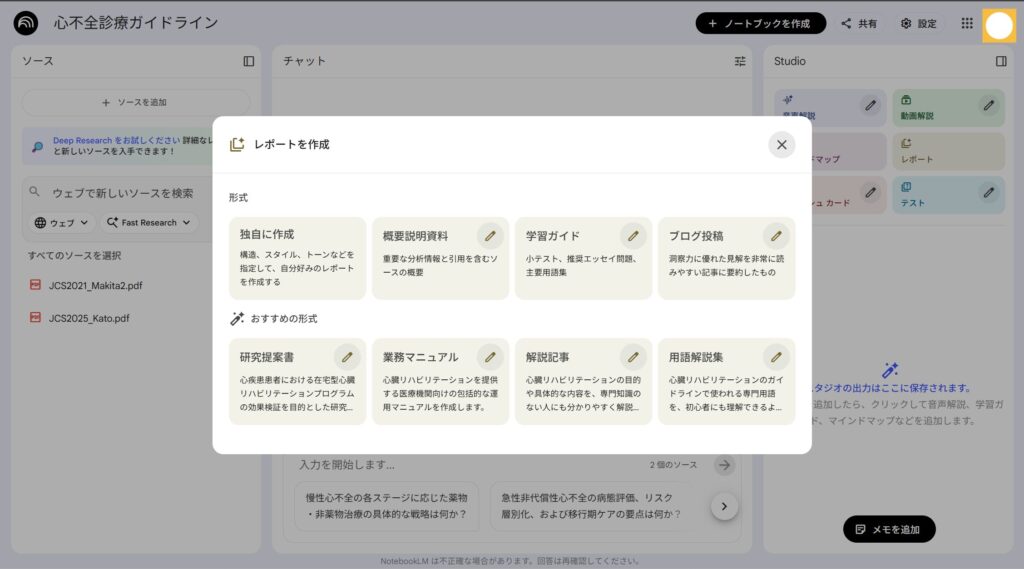Expand the Fast Research mode dropdown
The image size is (1024, 569).
click(x=148, y=223)
